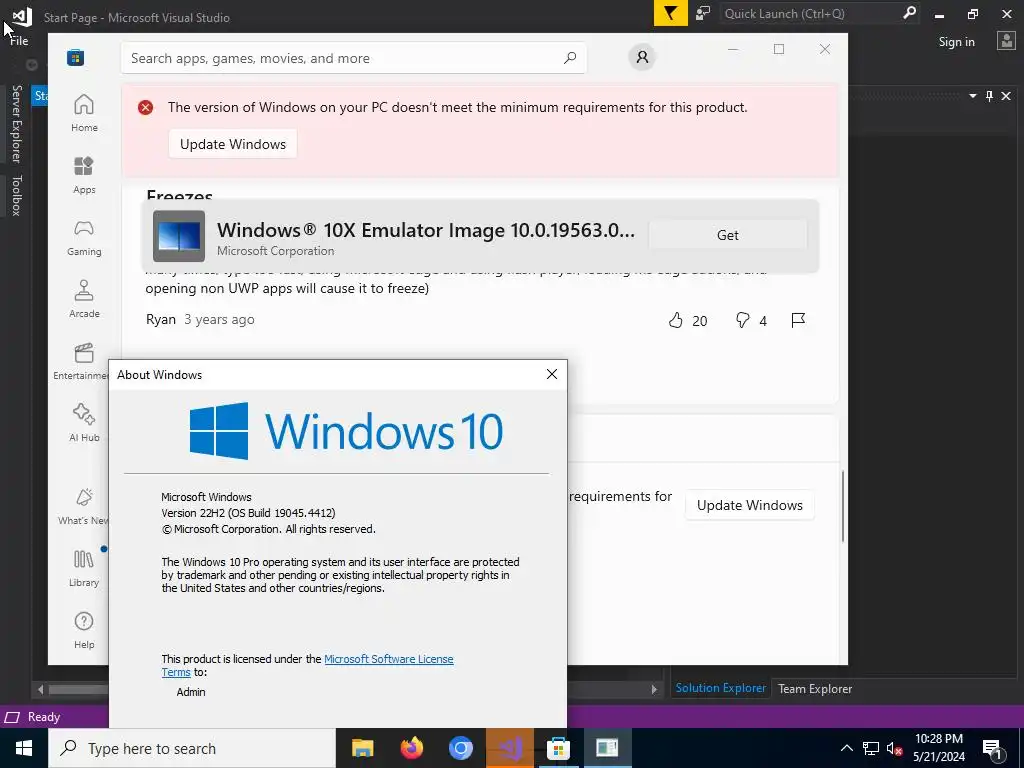Click Get for Windows 10X Emulator Image
This screenshot has width=1024, height=768.
tap(728, 235)
